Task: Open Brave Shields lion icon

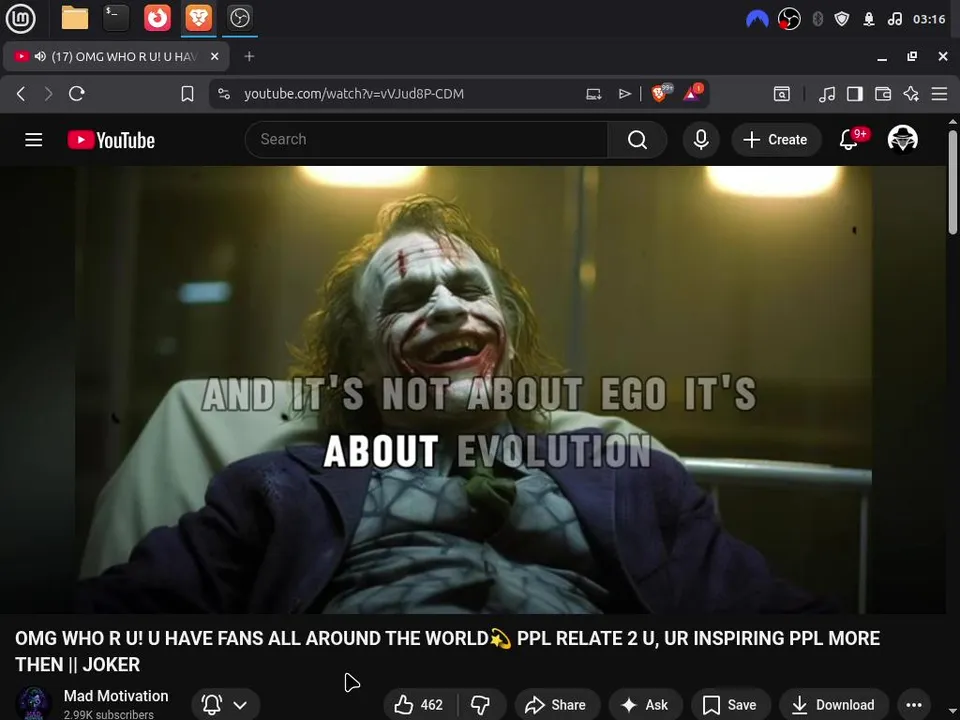Action: 661,93
